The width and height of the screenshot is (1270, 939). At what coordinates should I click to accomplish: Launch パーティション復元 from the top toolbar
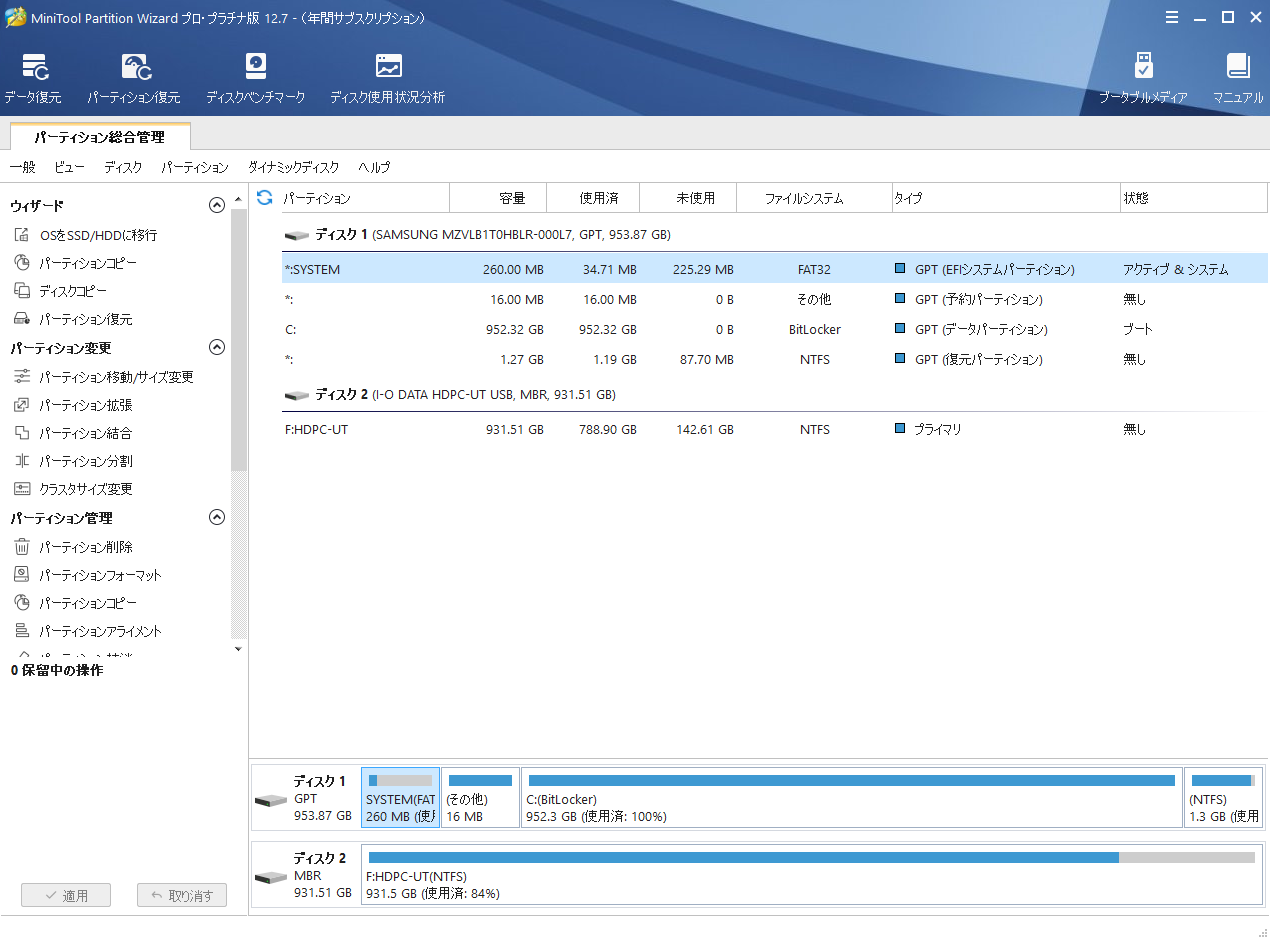click(x=134, y=79)
